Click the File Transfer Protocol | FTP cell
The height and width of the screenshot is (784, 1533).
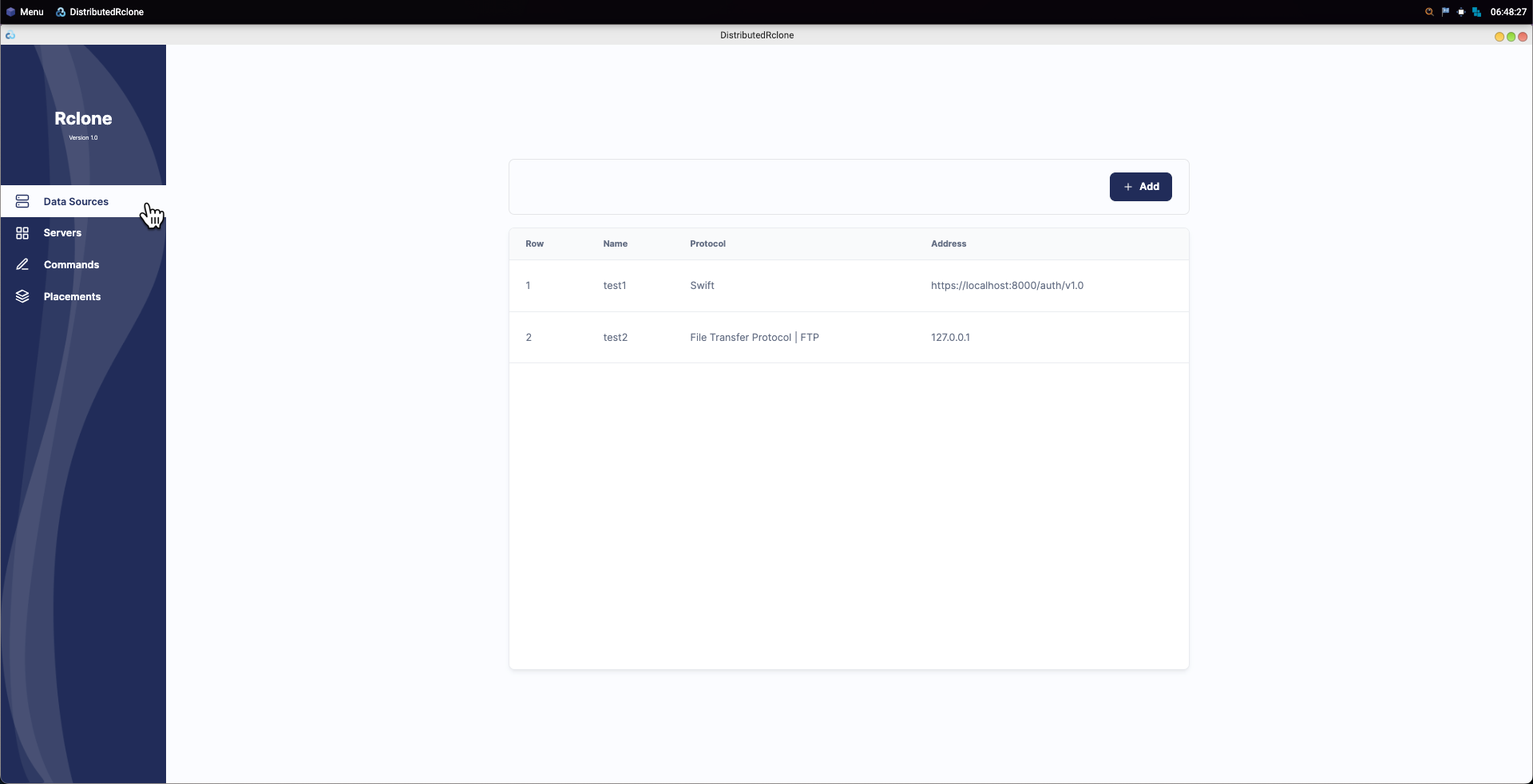(755, 338)
